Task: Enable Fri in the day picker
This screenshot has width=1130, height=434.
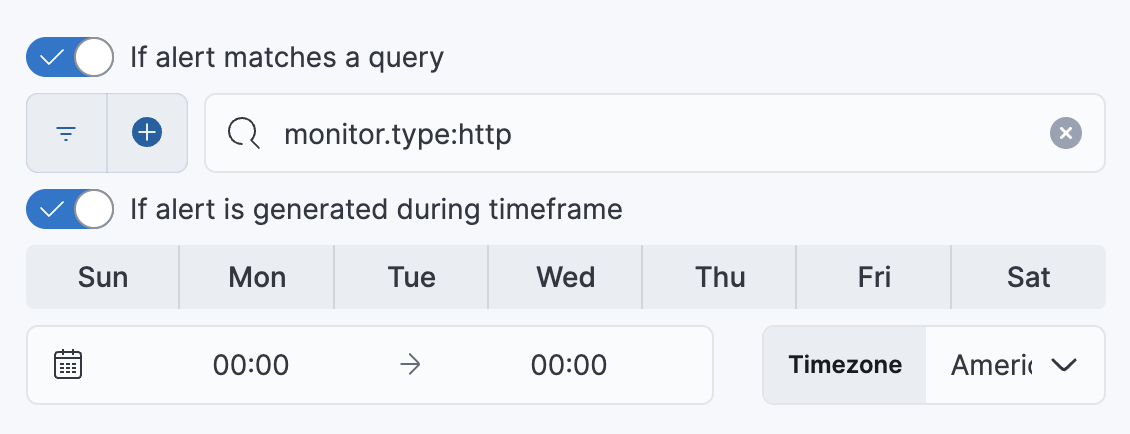Action: click(873, 277)
